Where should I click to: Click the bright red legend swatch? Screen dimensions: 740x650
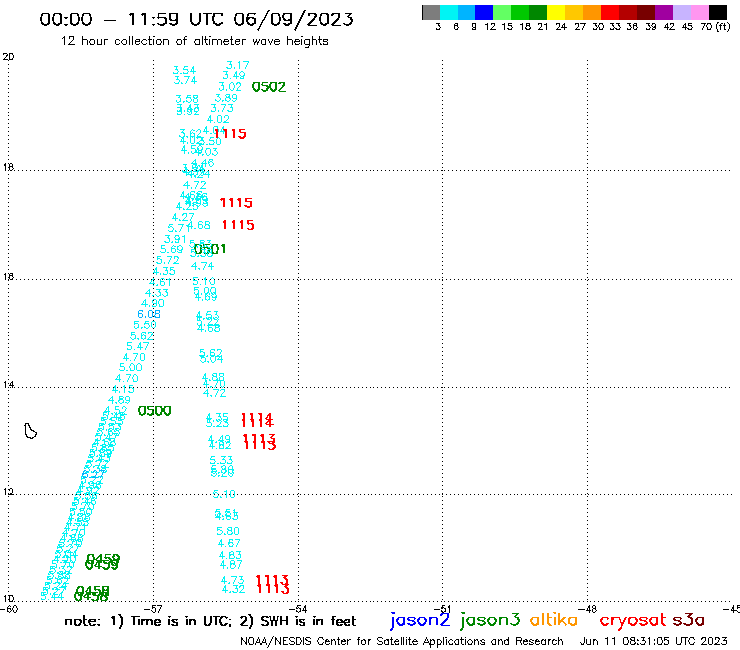pos(610,12)
